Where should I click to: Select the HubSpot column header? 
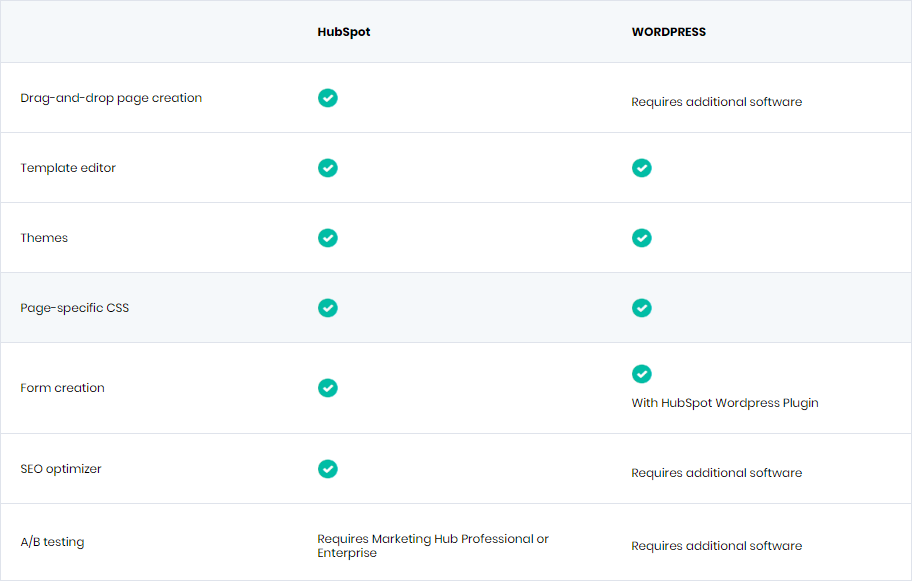click(343, 32)
